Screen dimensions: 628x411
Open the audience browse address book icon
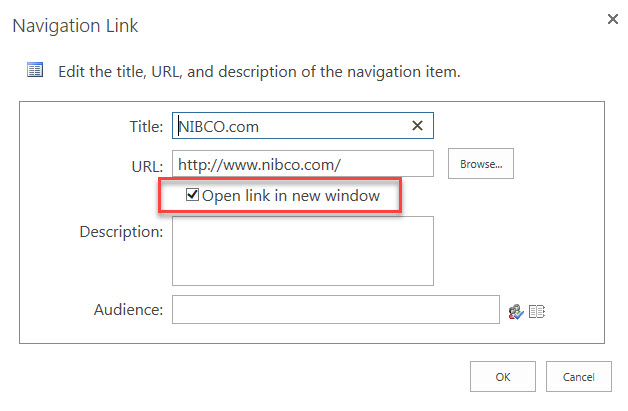coord(537,311)
